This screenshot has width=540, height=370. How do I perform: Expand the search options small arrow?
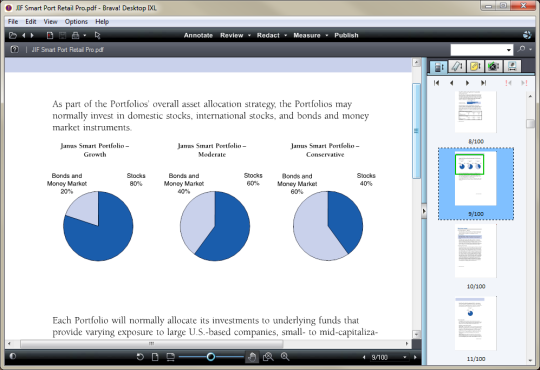(530, 50)
